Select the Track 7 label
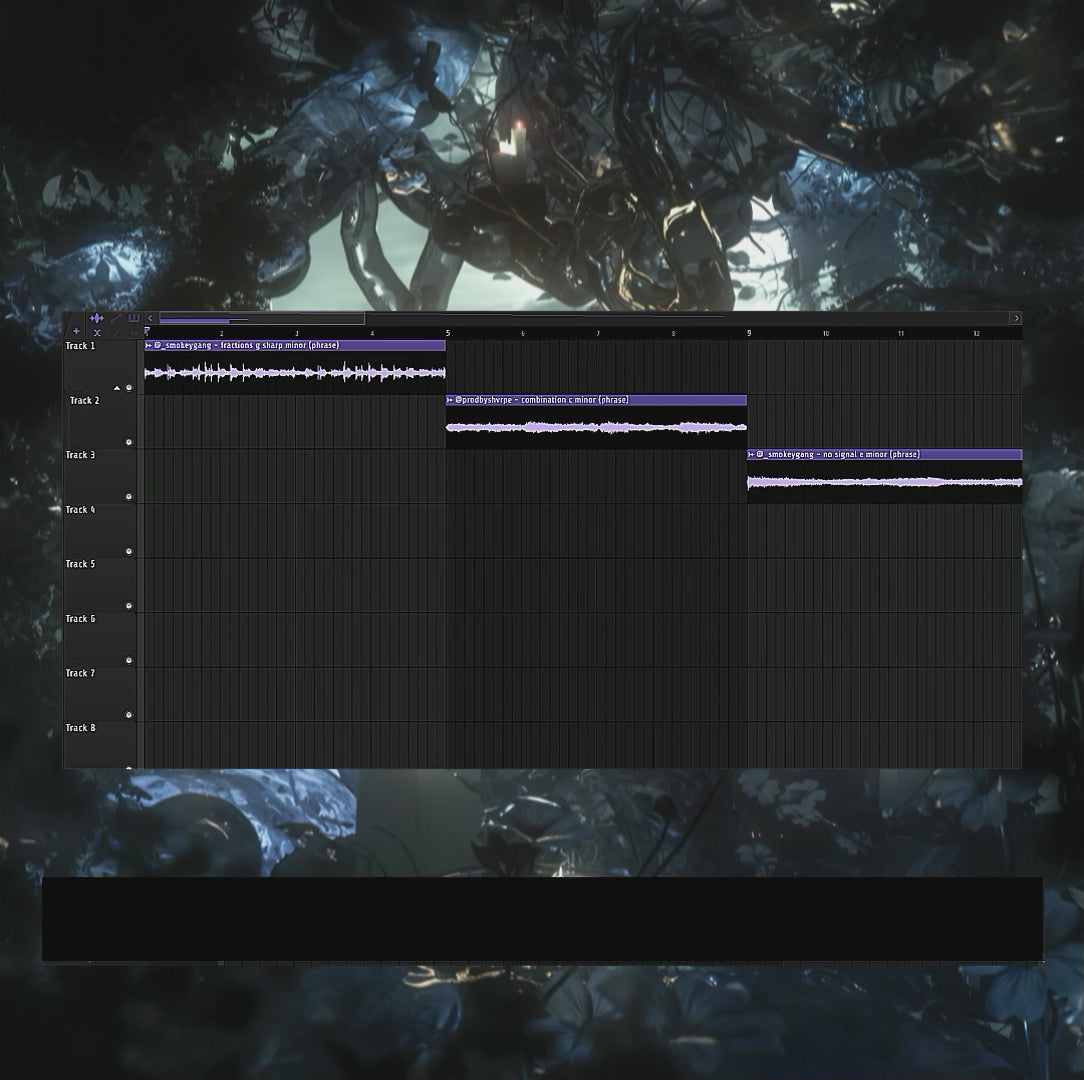The image size is (1084, 1080). [x=80, y=673]
